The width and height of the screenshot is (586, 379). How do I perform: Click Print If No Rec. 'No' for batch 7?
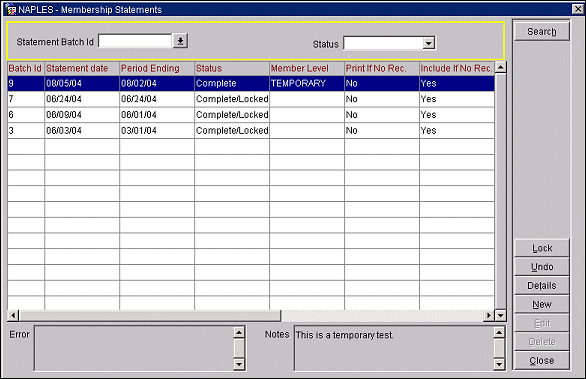[x=382, y=99]
